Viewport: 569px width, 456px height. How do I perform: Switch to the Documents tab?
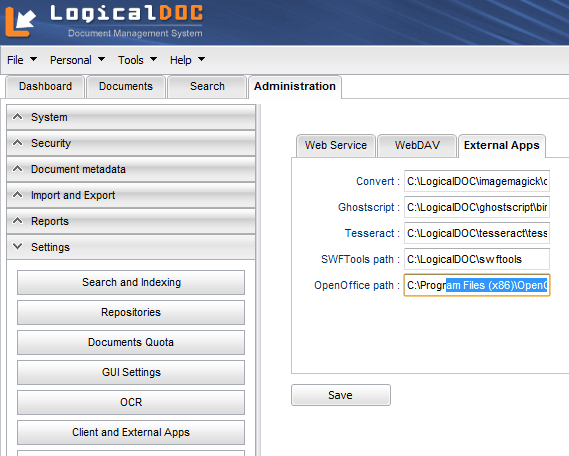point(126,87)
